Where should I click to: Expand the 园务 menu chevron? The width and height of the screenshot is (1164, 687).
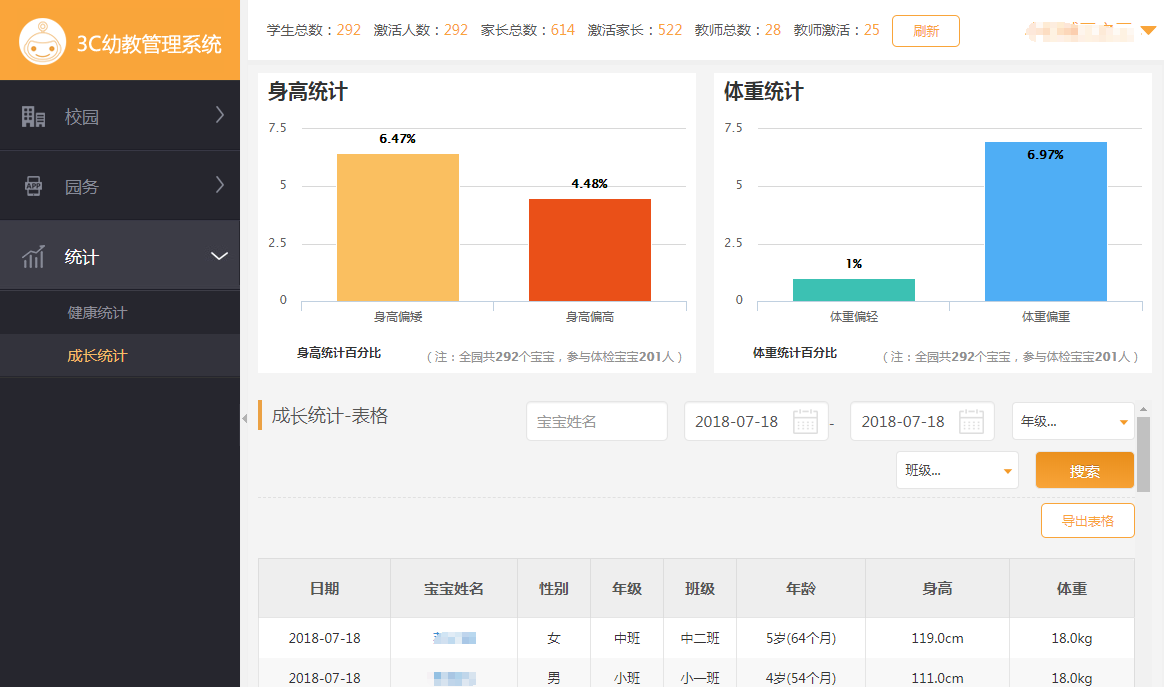tap(220, 185)
